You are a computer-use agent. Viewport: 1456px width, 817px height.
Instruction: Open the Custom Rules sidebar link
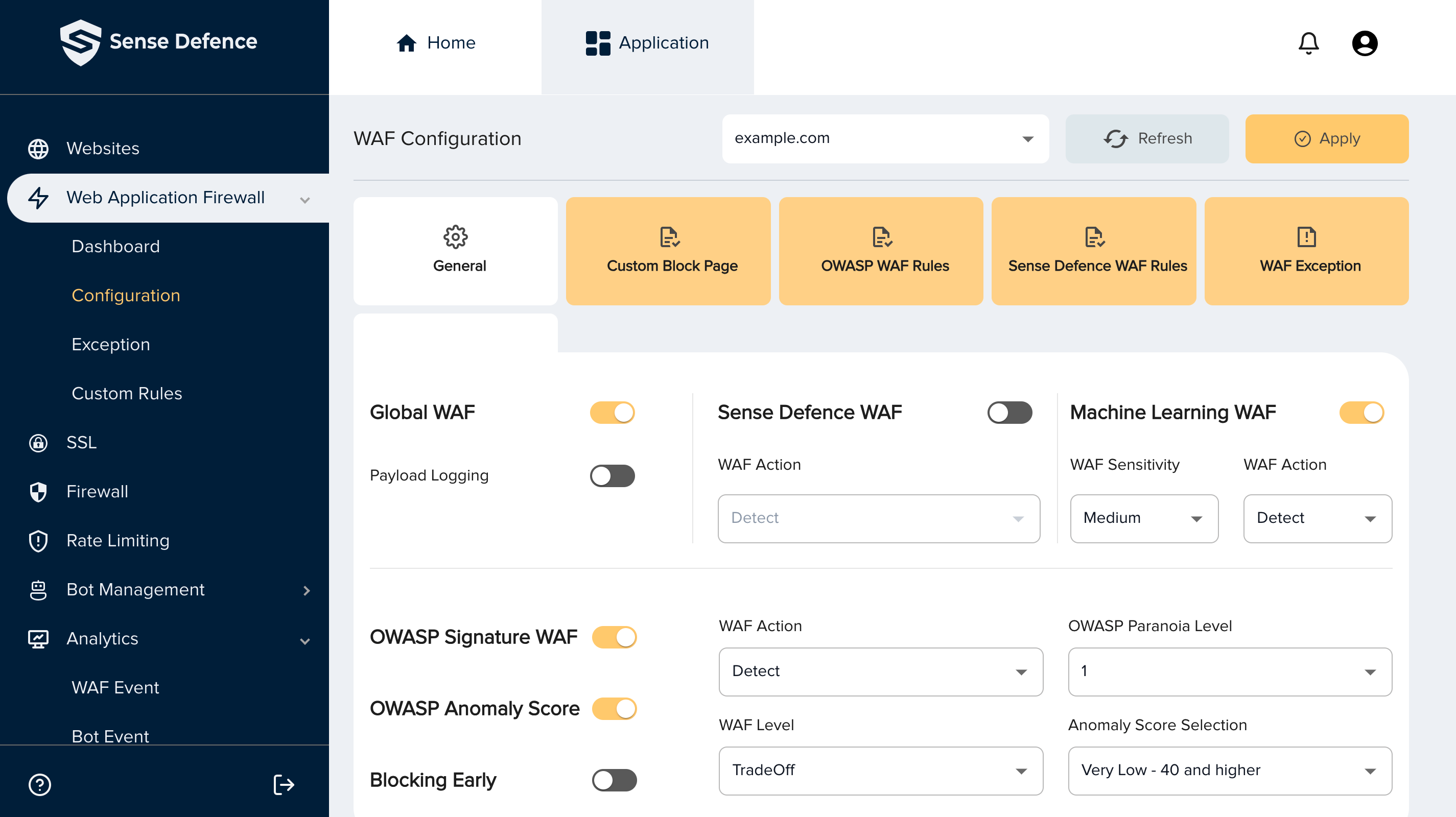click(127, 394)
